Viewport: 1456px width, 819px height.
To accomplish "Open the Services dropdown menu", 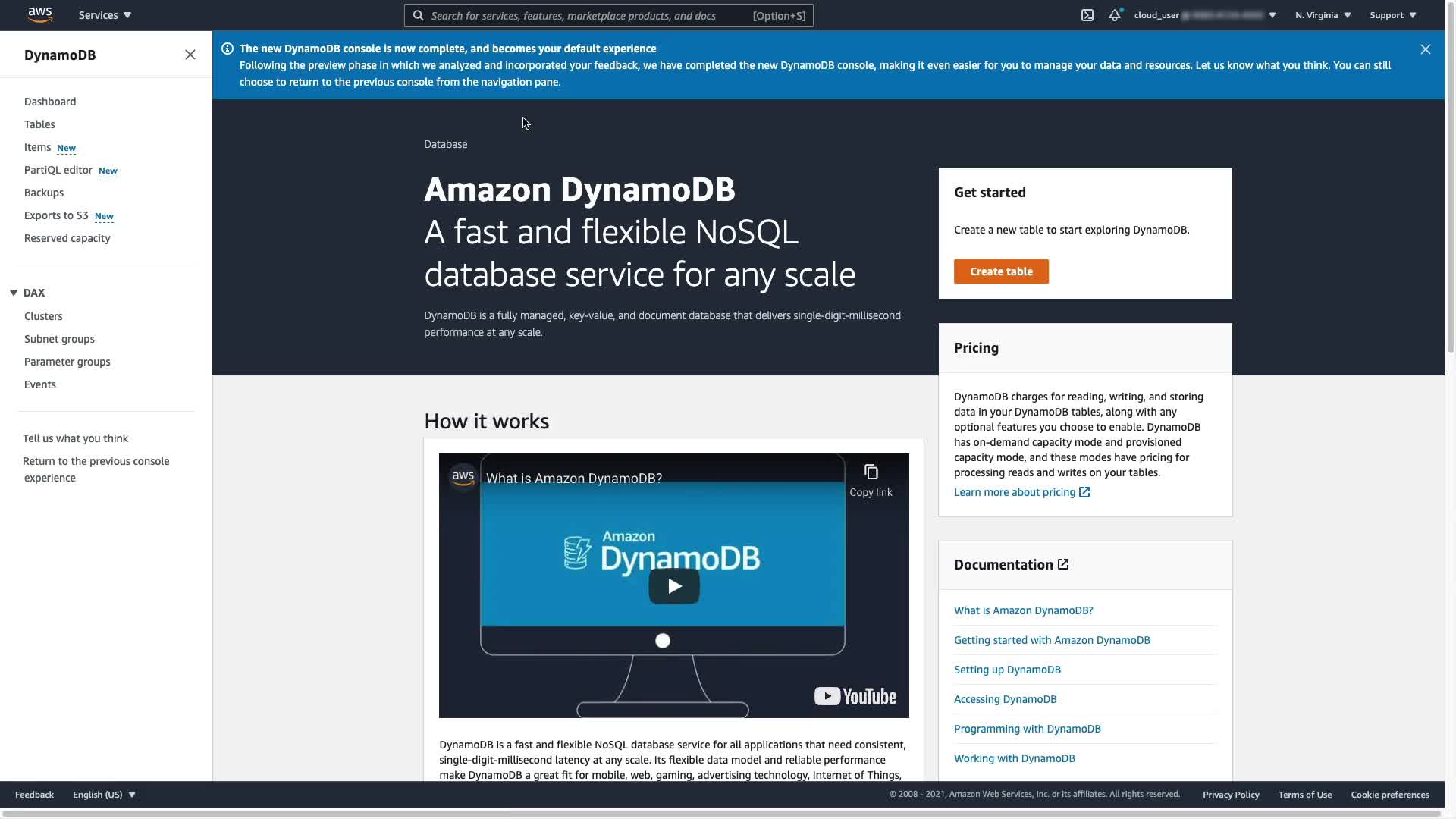I will click(105, 15).
